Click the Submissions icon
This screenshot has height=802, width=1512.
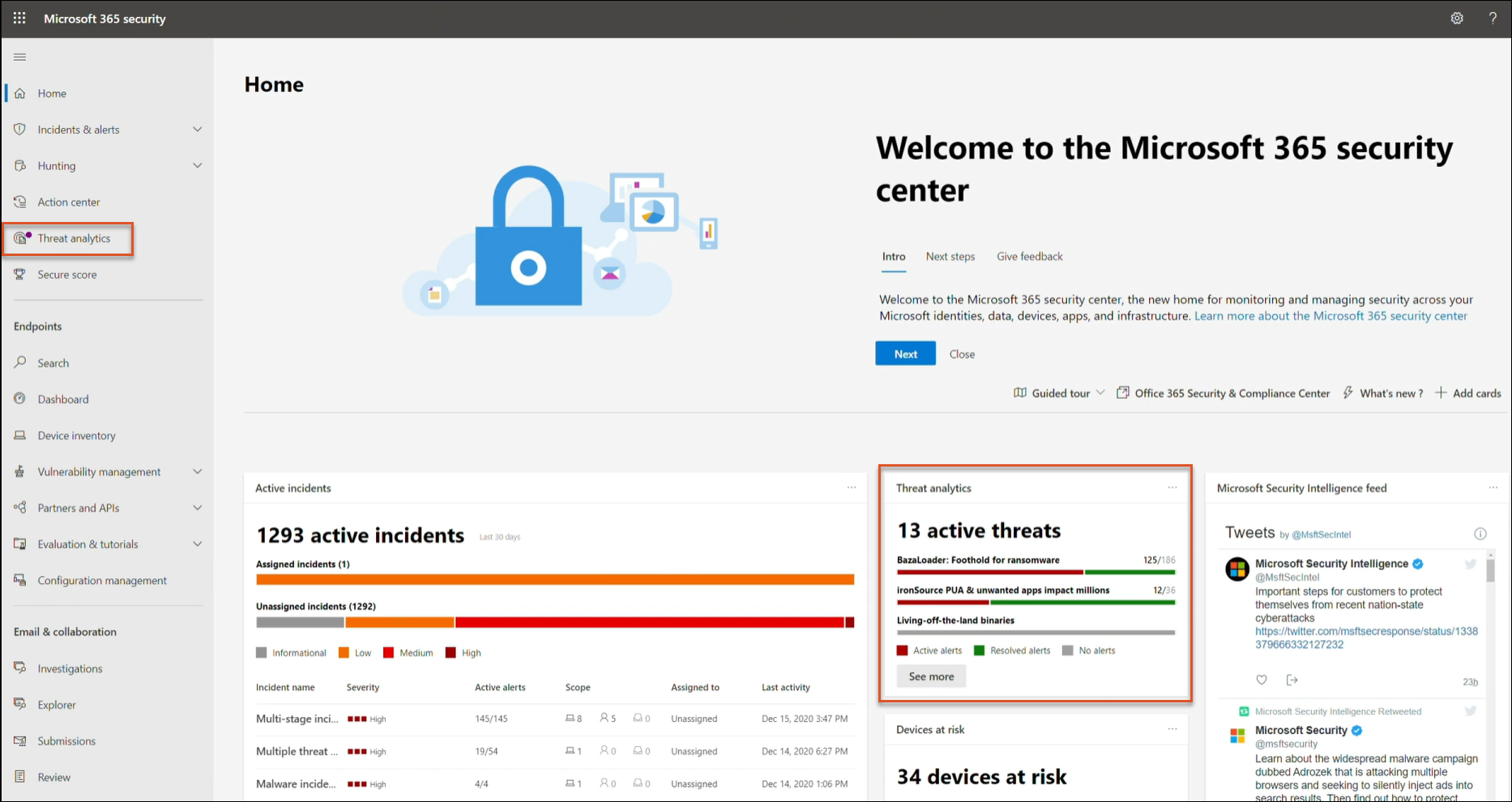point(20,740)
